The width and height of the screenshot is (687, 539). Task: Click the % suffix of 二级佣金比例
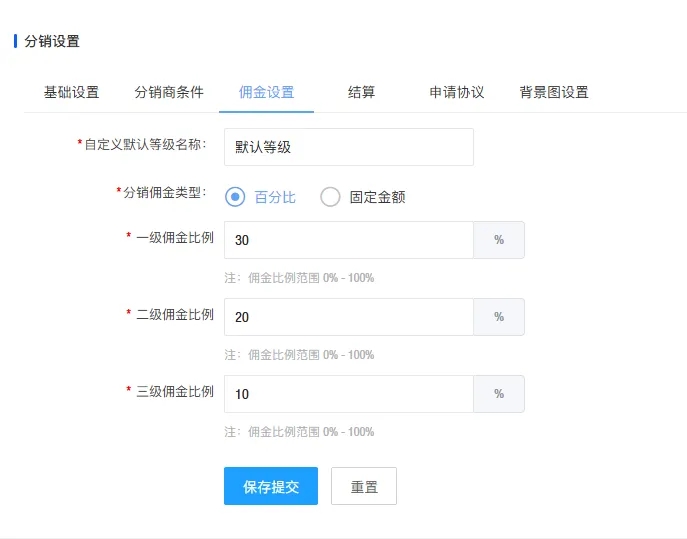(499, 317)
